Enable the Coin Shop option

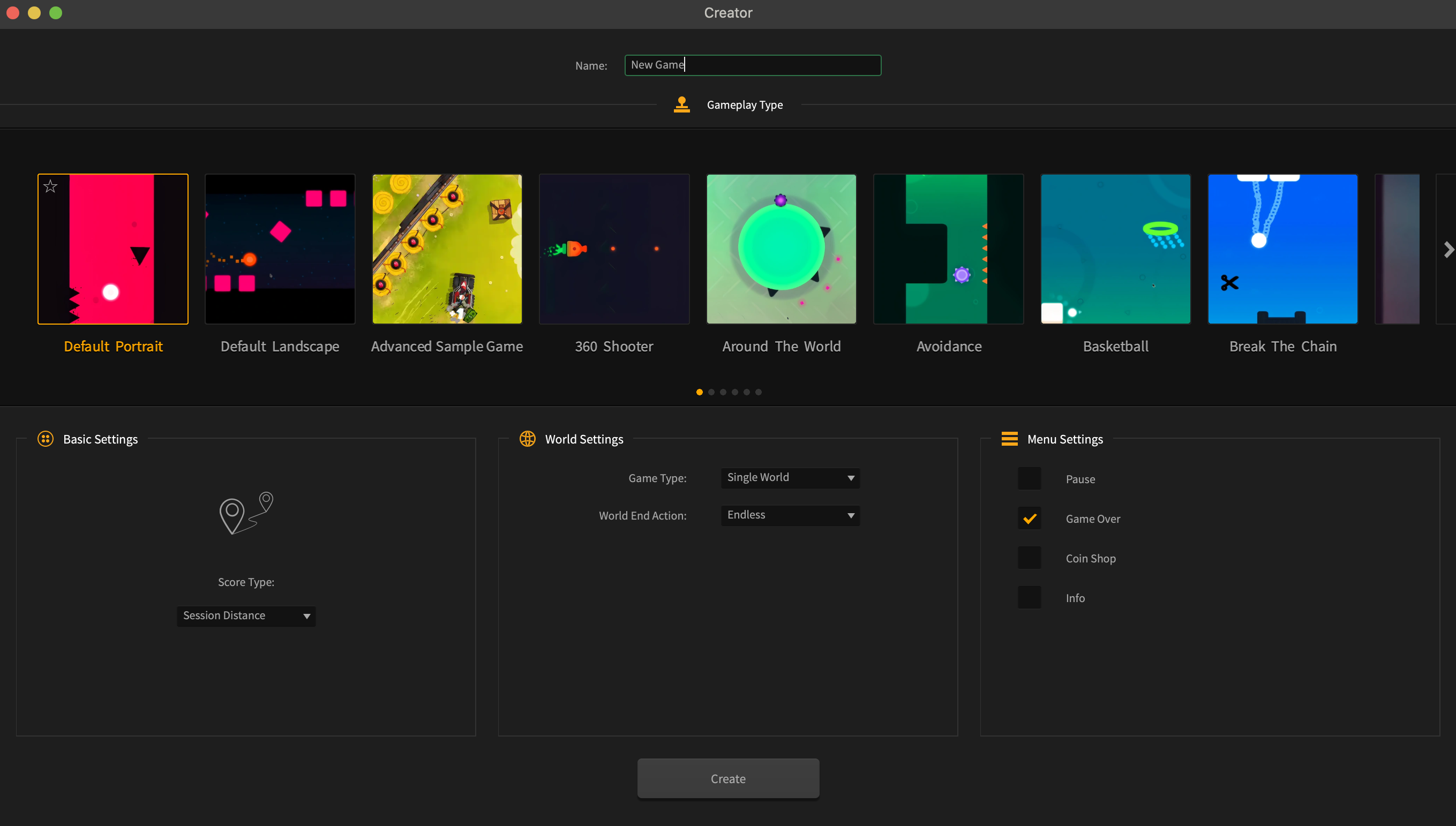click(x=1030, y=558)
